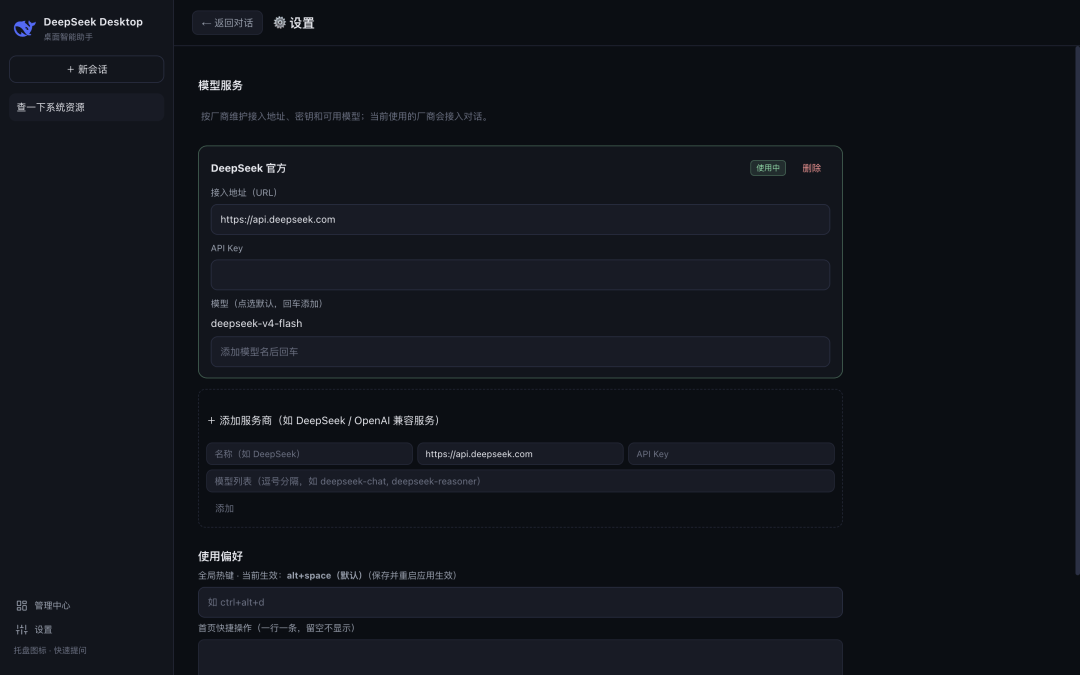Click the 添加模型名后回车 input
The width and height of the screenshot is (1080, 675).
pos(520,352)
